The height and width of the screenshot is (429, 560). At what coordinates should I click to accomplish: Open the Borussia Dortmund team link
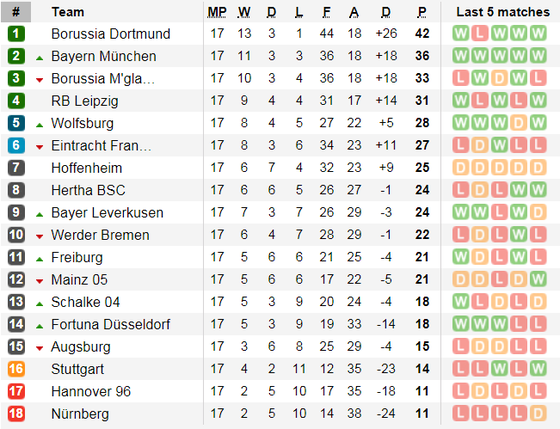point(111,34)
